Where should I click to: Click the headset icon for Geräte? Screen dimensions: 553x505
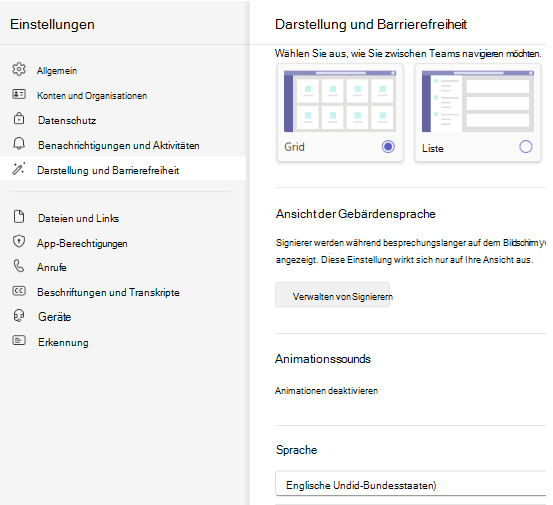(19, 316)
